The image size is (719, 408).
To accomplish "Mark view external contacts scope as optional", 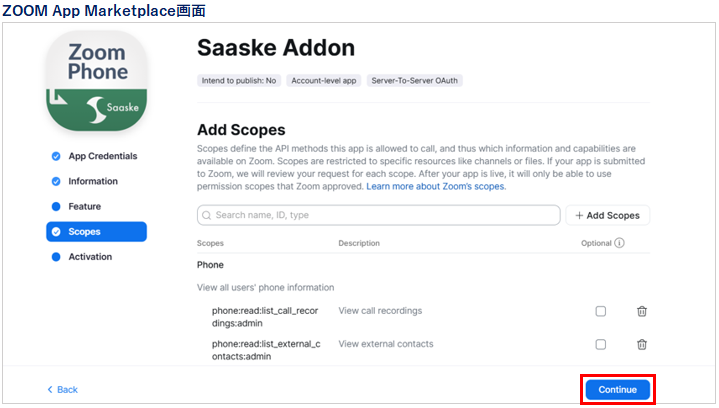I will (x=600, y=344).
